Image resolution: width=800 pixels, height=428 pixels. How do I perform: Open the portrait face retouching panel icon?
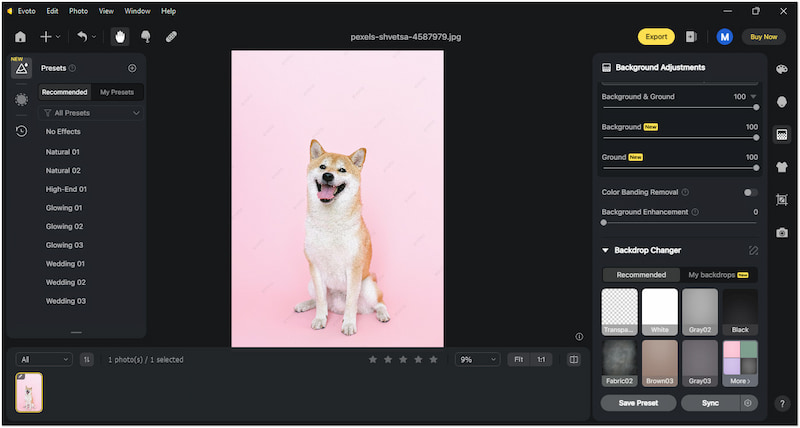782,102
